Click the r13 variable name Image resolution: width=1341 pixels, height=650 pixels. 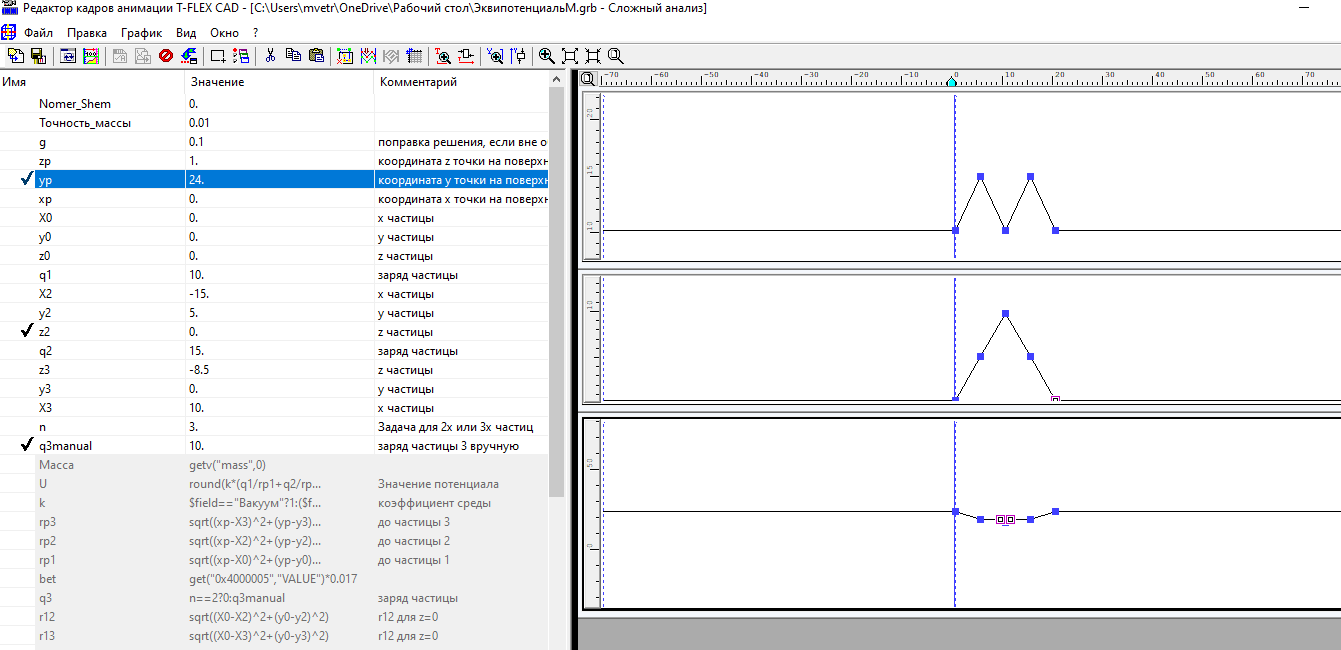[47, 636]
